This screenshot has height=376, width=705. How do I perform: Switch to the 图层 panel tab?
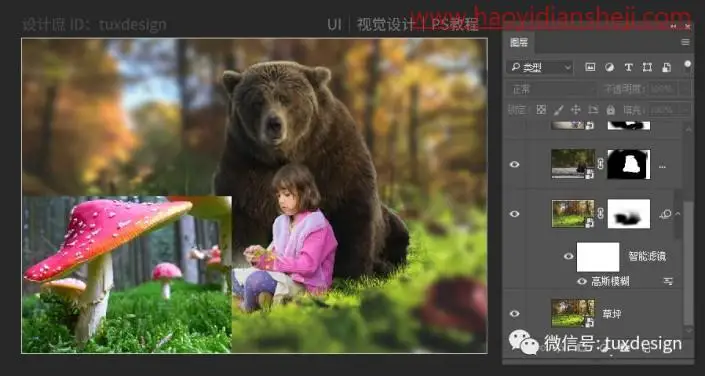pos(519,43)
